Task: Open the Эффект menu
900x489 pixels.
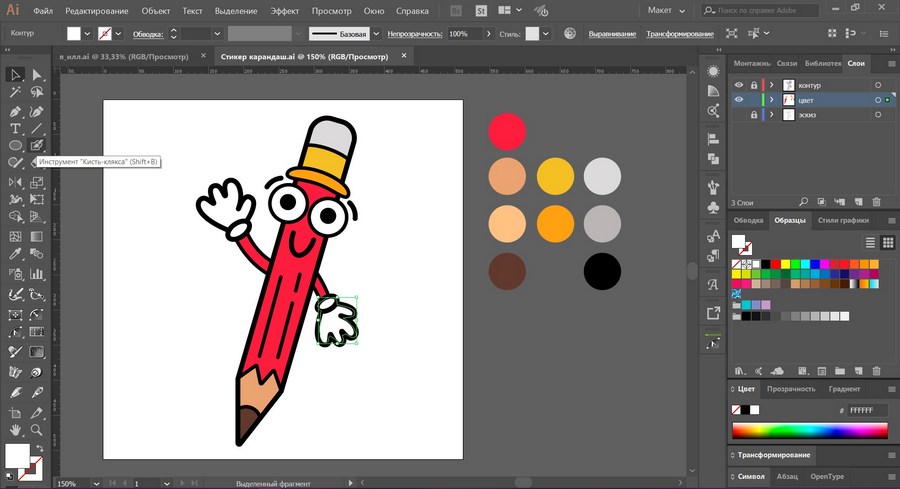Action: [285, 11]
